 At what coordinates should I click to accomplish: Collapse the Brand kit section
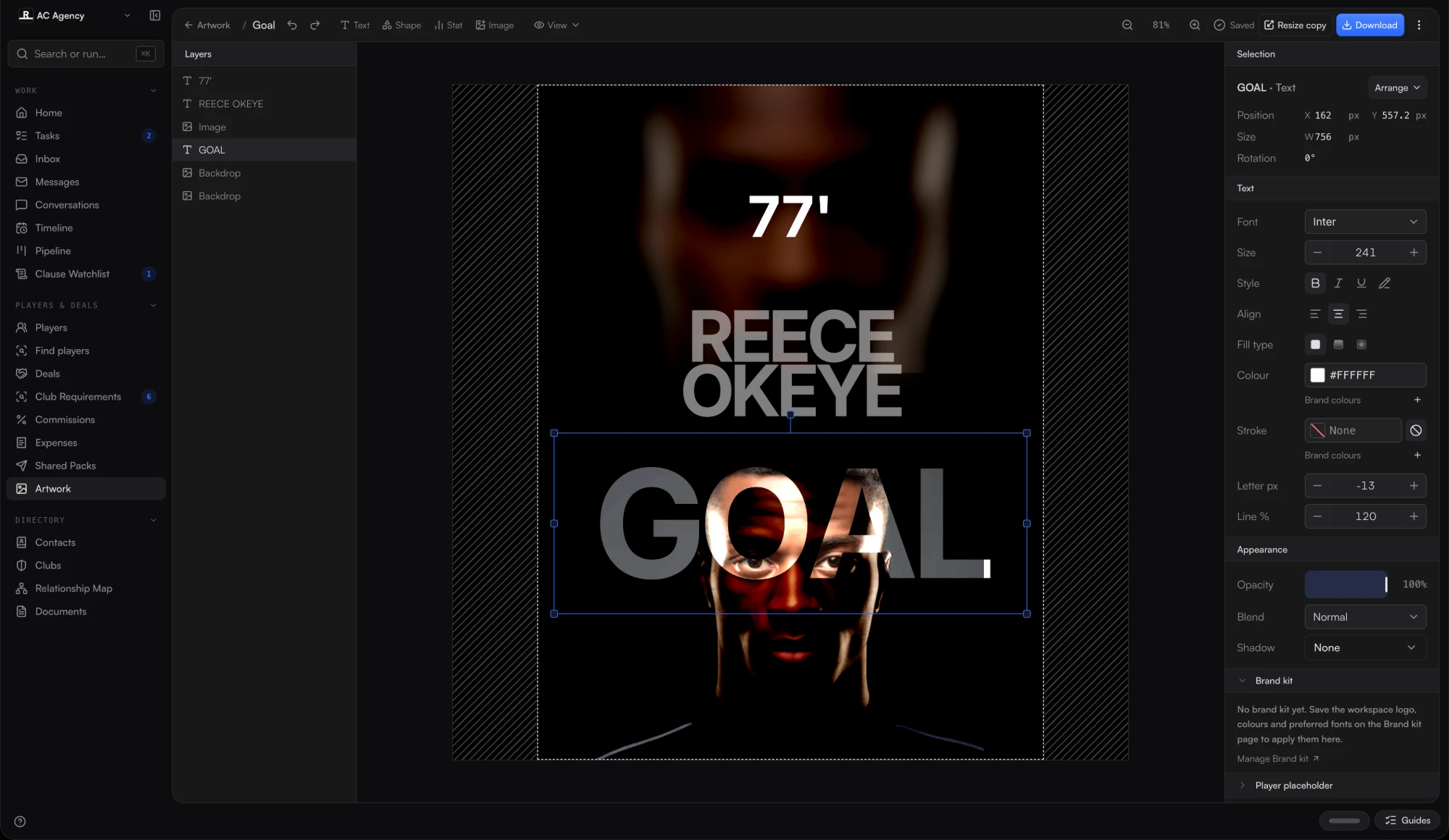1332,681
